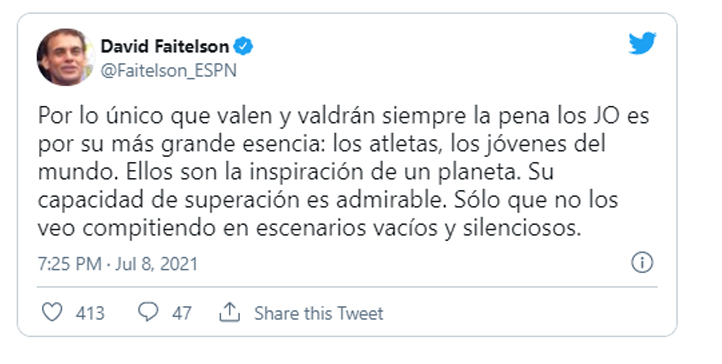Click the Twitter bird logo

pos(642,43)
